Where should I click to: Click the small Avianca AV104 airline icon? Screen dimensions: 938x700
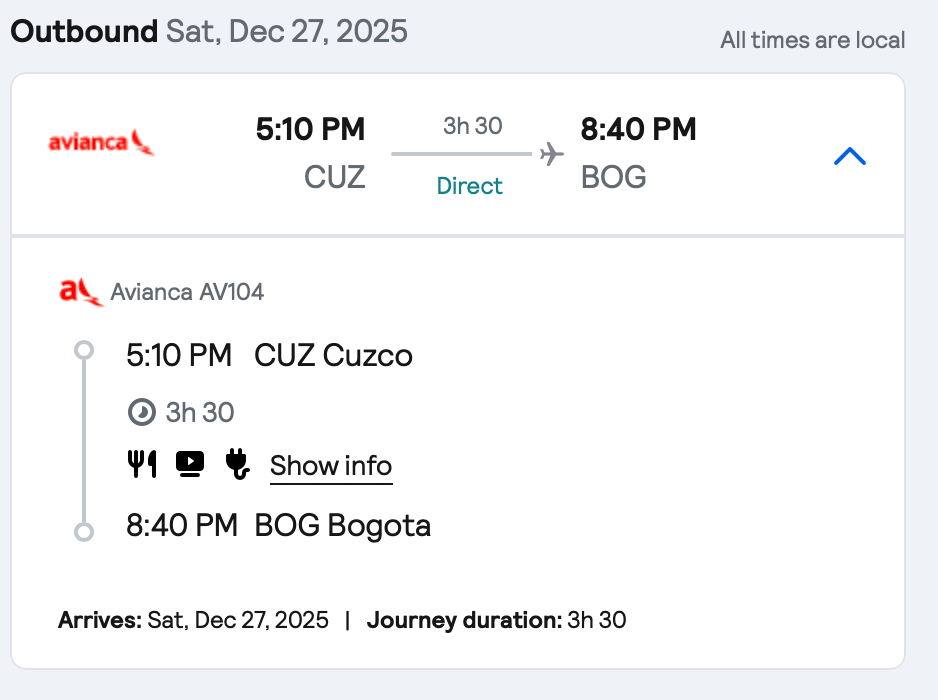81,292
